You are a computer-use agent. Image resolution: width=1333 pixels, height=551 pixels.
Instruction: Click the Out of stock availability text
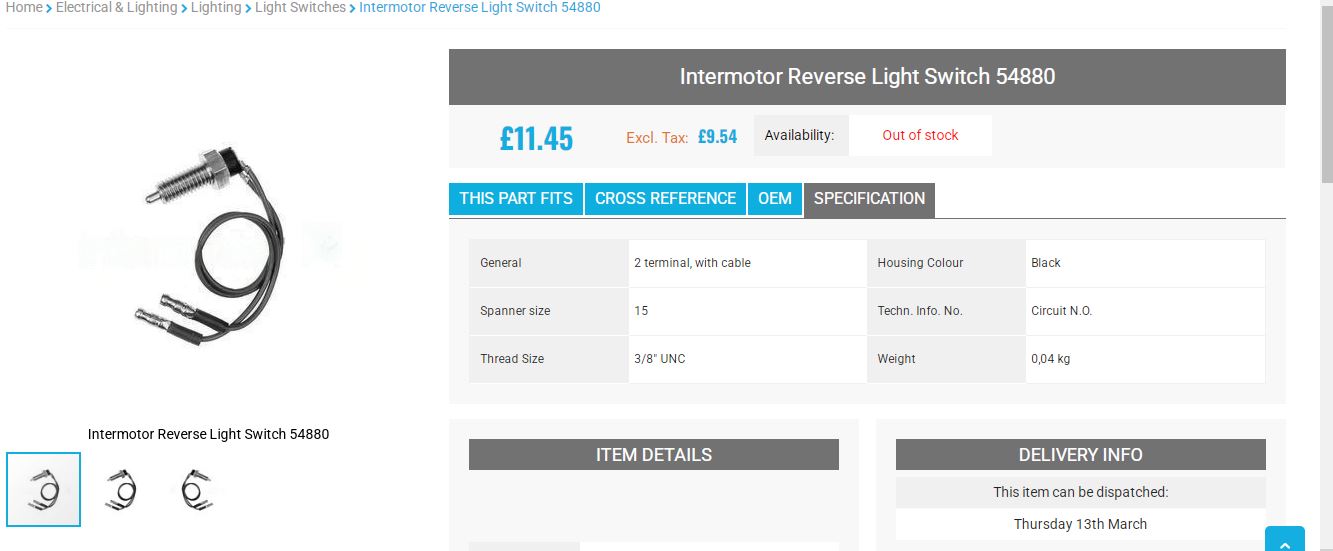point(920,135)
